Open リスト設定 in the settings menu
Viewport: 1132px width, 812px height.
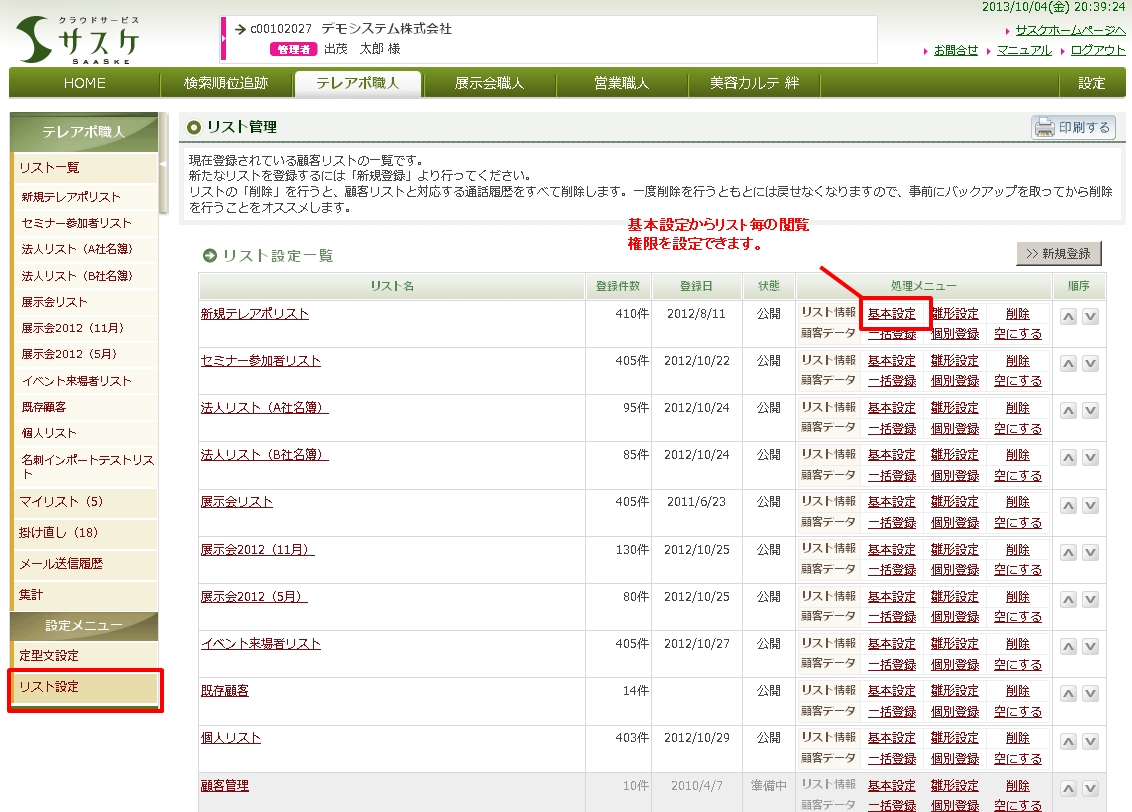click(84, 687)
